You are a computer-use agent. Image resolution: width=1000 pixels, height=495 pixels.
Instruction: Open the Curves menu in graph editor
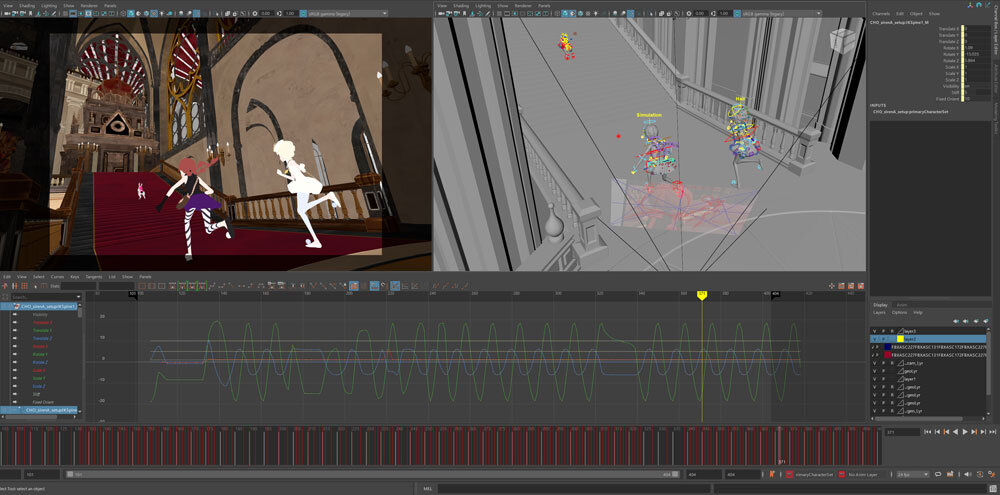point(57,276)
